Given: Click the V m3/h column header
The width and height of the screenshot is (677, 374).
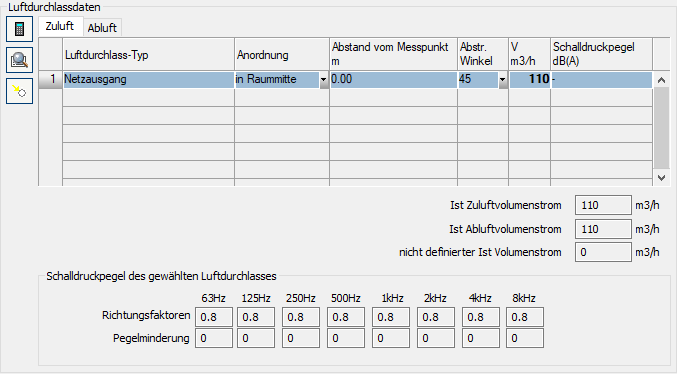Looking at the screenshot, I should coord(529,55).
